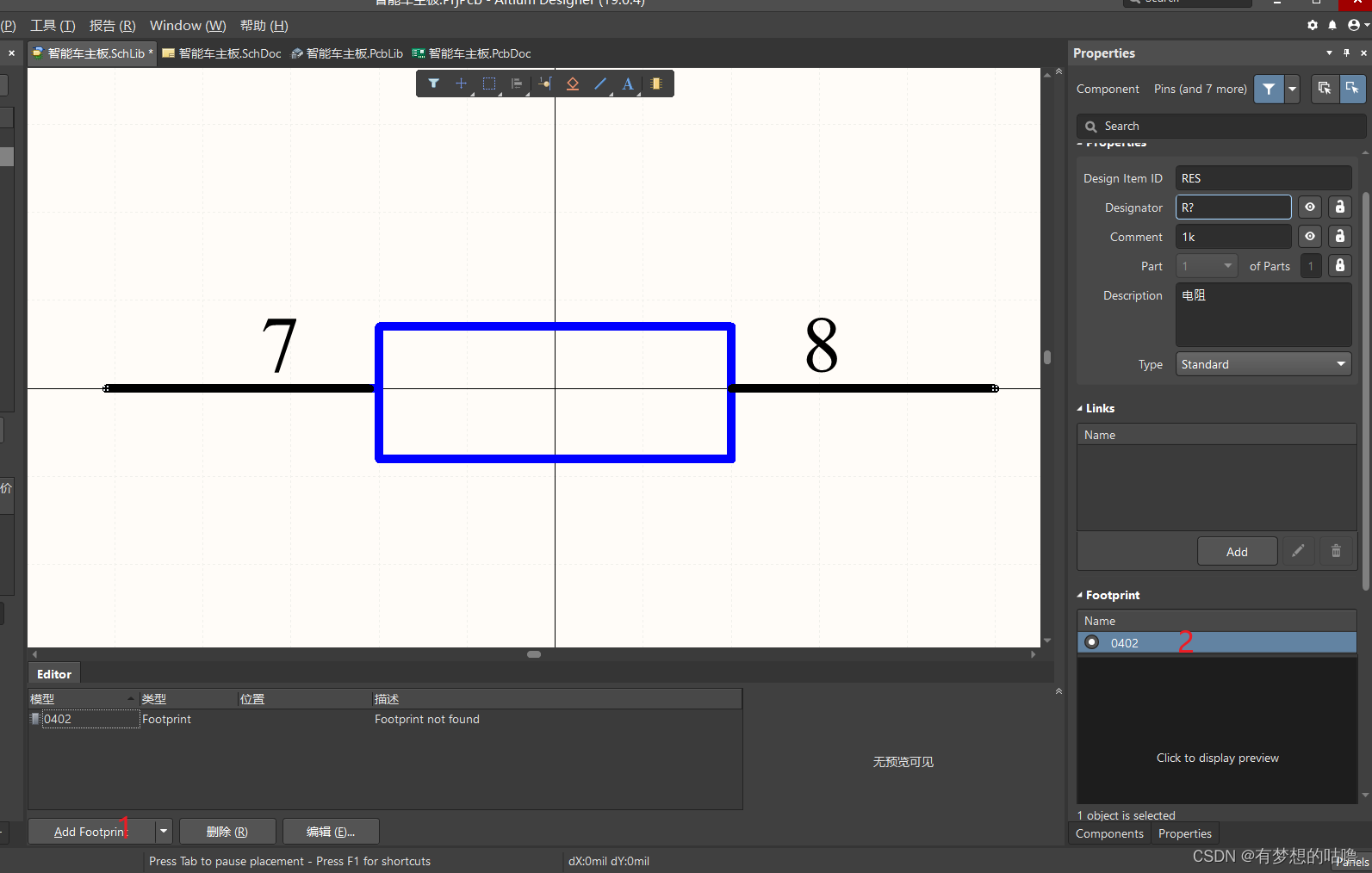Image resolution: width=1372 pixels, height=873 pixels.
Task: Open the 报告 (R) menu
Action: click(x=113, y=25)
